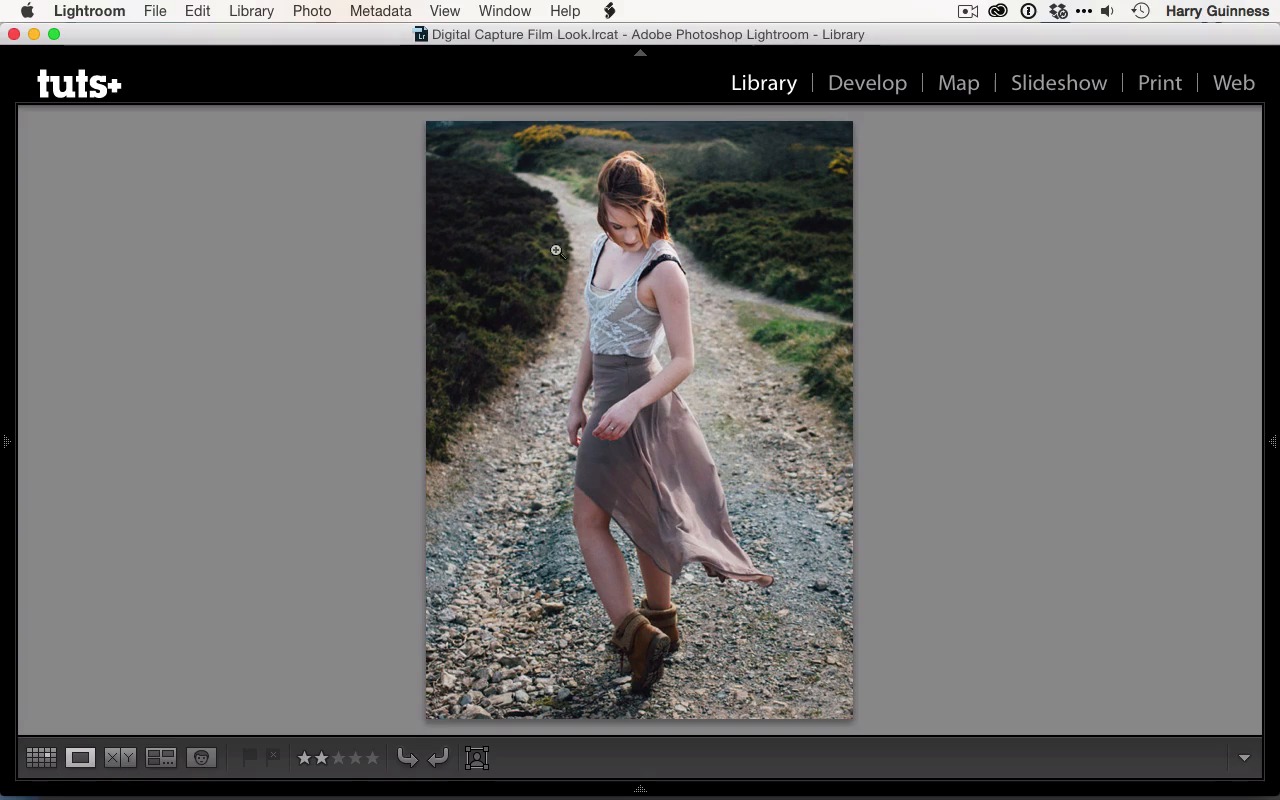
Task: Expand the bottom filmstrip panel
Action: click(x=640, y=789)
